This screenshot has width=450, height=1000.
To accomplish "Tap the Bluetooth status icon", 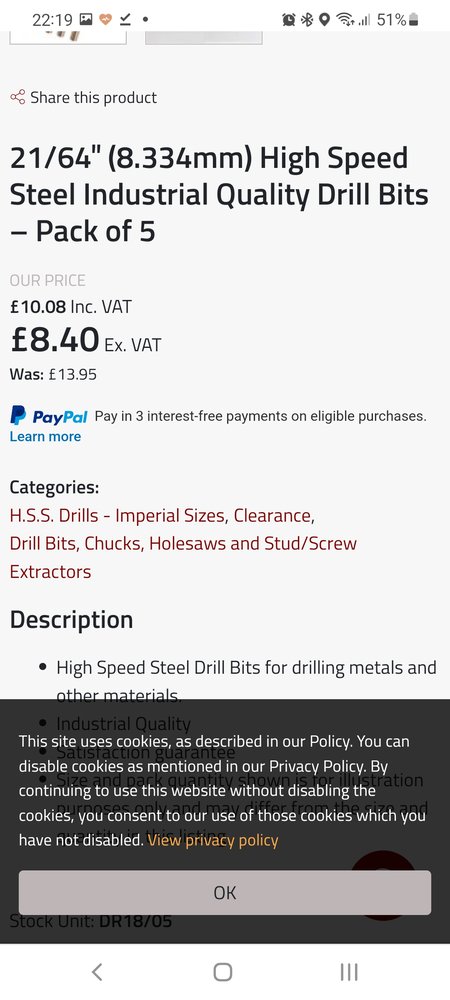I will click(x=307, y=20).
